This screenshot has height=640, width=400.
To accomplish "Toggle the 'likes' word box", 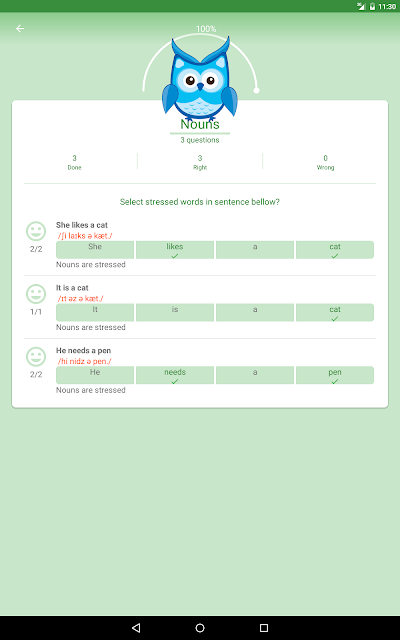I will (x=175, y=250).
